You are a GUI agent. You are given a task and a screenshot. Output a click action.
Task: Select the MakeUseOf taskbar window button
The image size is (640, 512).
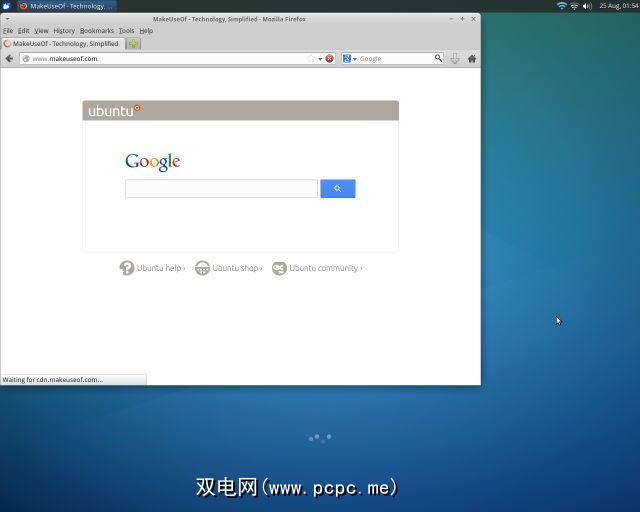[x=67, y=6]
